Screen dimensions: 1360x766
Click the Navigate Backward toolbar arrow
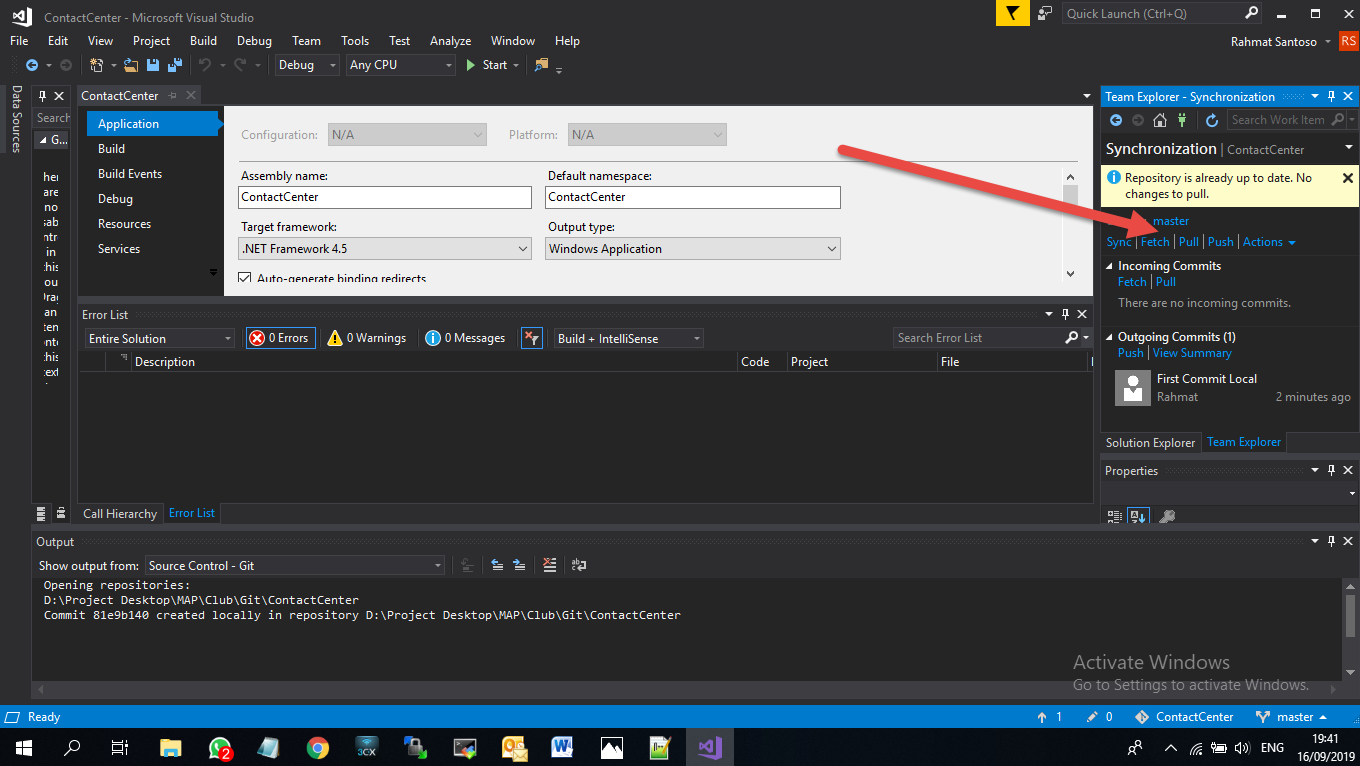point(32,65)
